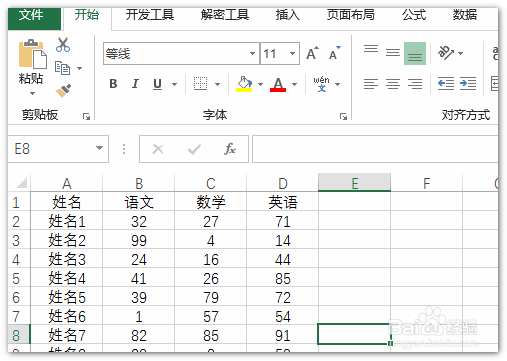The image size is (507, 361).
Task: Center text horizontally
Action: click(393, 84)
